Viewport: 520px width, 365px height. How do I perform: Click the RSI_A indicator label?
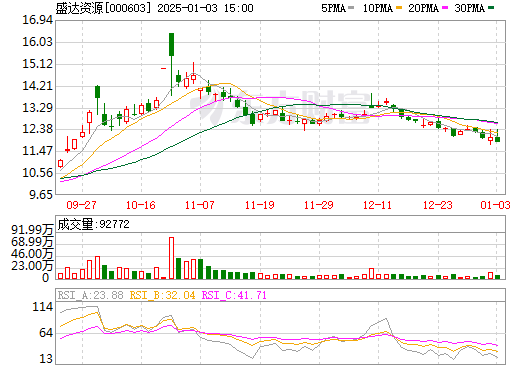click(90, 295)
